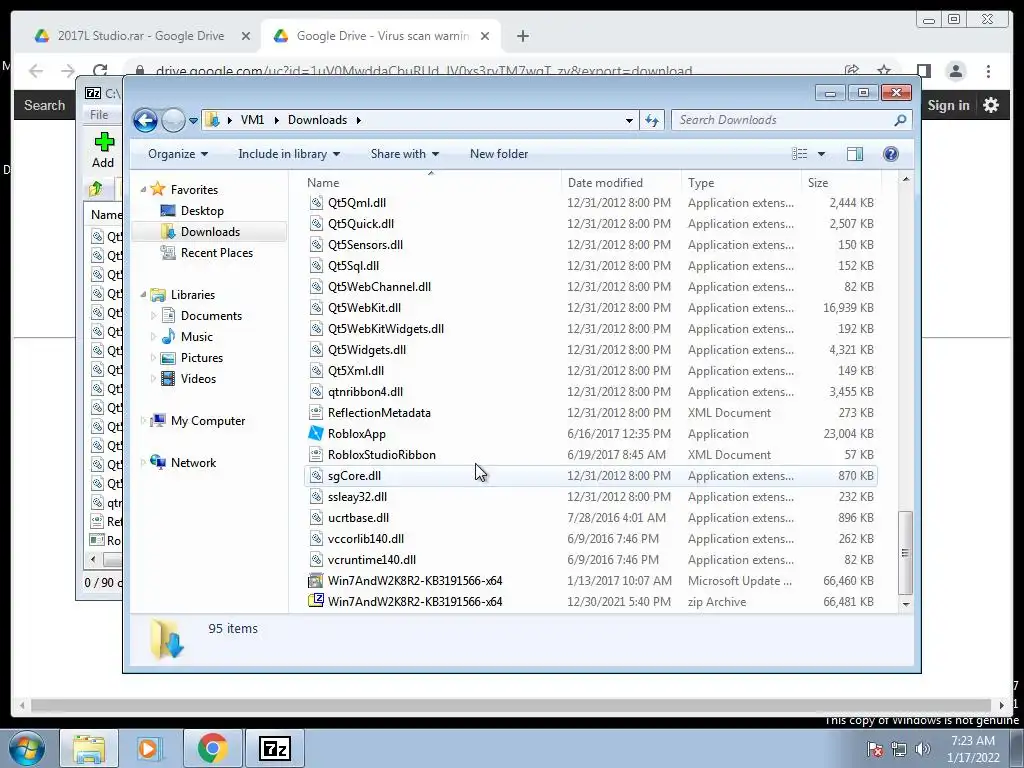Click the Chrome reload button
The height and width of the screenshot is (768, 1024).
tap(99, 71)
